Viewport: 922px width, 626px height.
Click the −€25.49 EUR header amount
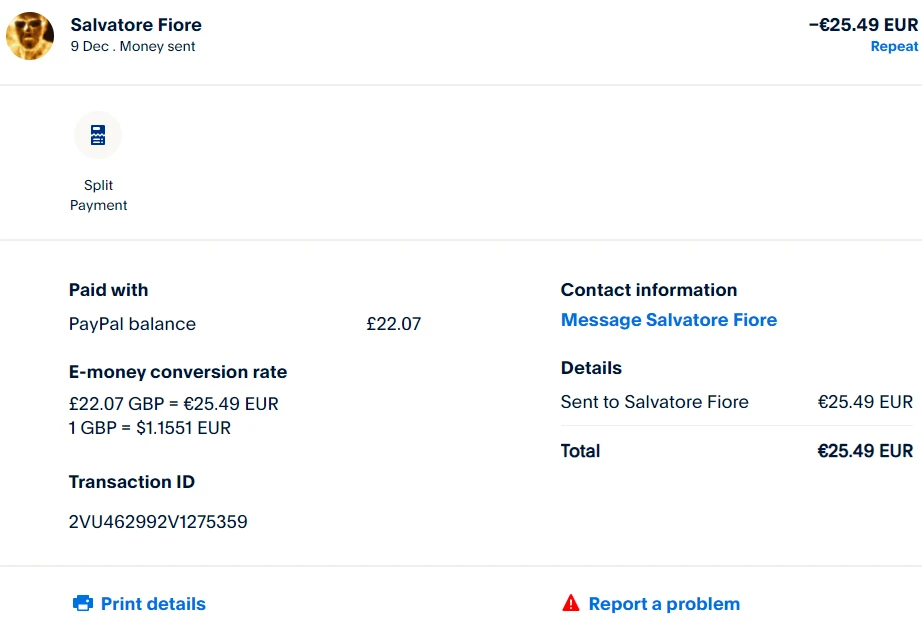point(863,24)
